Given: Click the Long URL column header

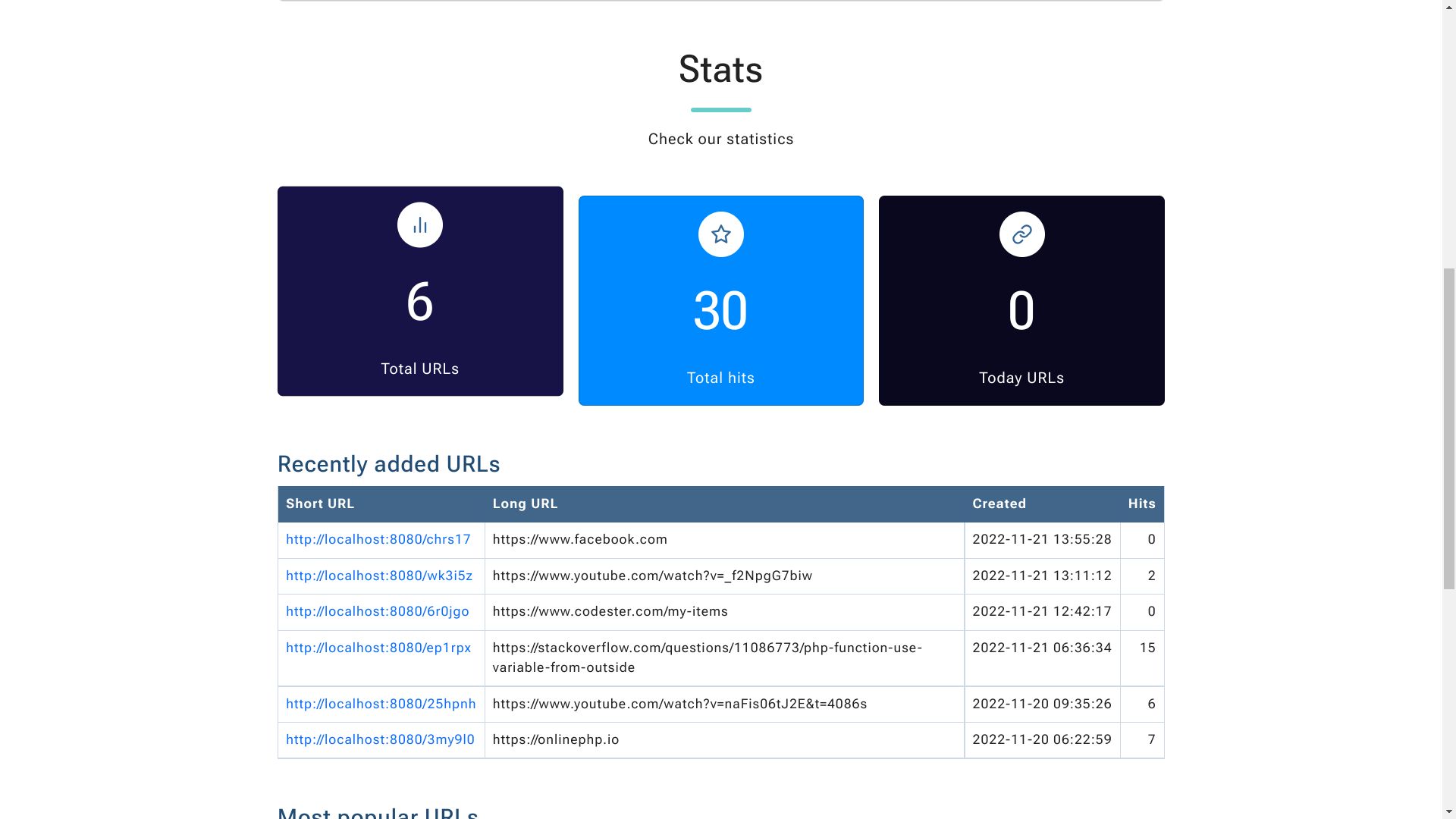Looking at the screenshot, I should coord(525,504).
